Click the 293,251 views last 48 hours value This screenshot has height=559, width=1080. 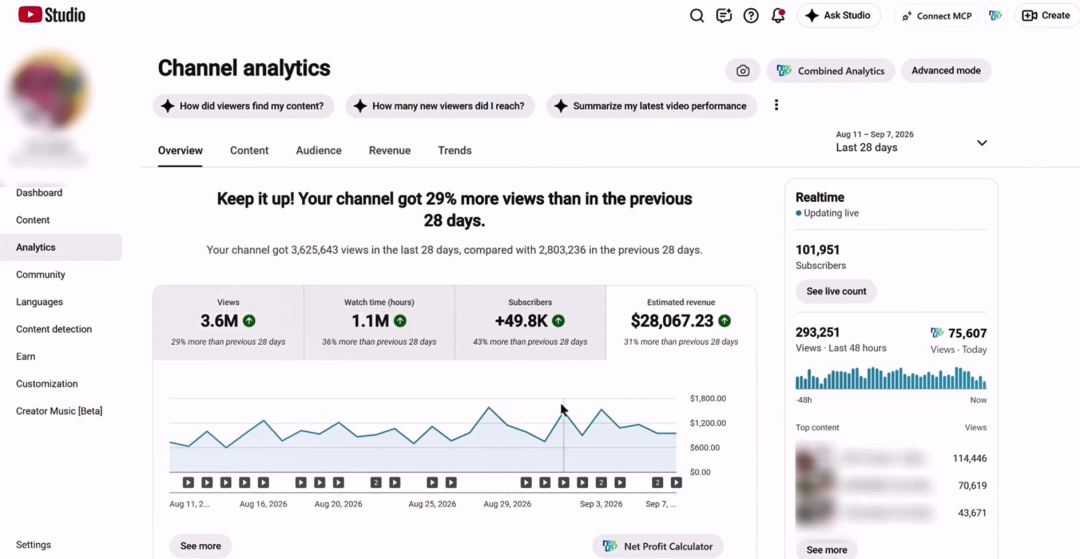pos(818,333)
